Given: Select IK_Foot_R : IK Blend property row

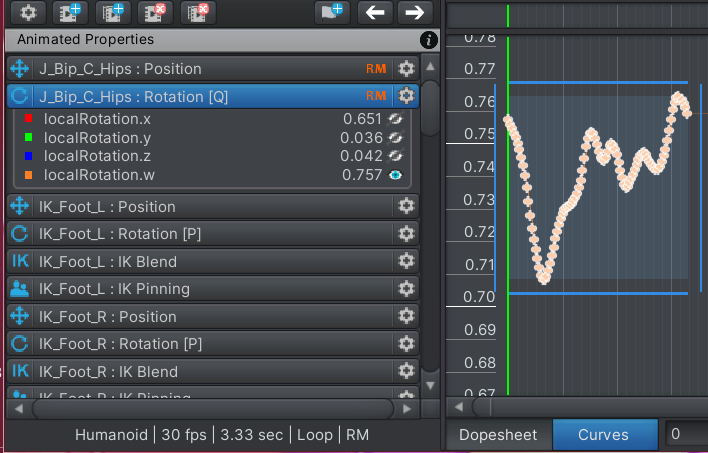Looking at the screenshot, I should pyautogui.click(x=213, y=372).
